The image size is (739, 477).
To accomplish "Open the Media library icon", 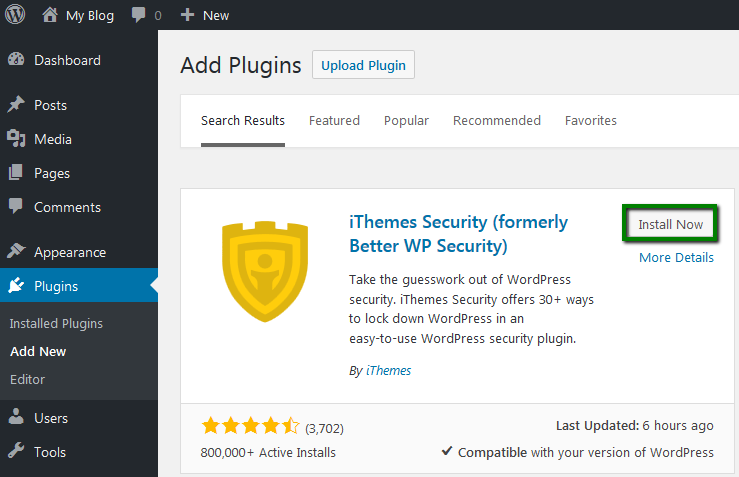I will point(16,139).
